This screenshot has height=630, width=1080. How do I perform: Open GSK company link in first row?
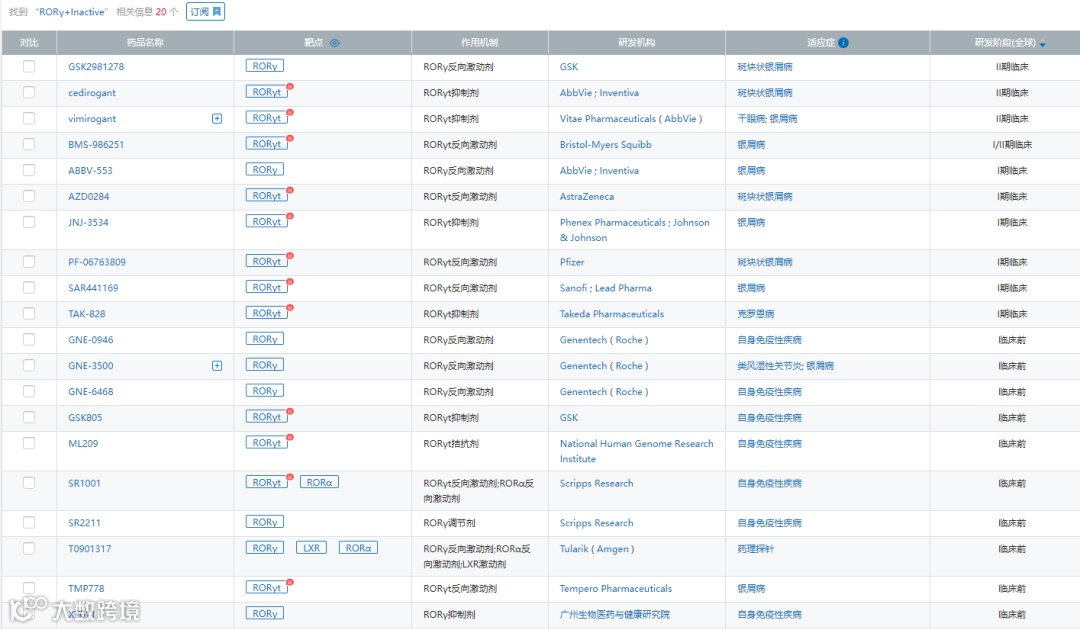point(569,67)
